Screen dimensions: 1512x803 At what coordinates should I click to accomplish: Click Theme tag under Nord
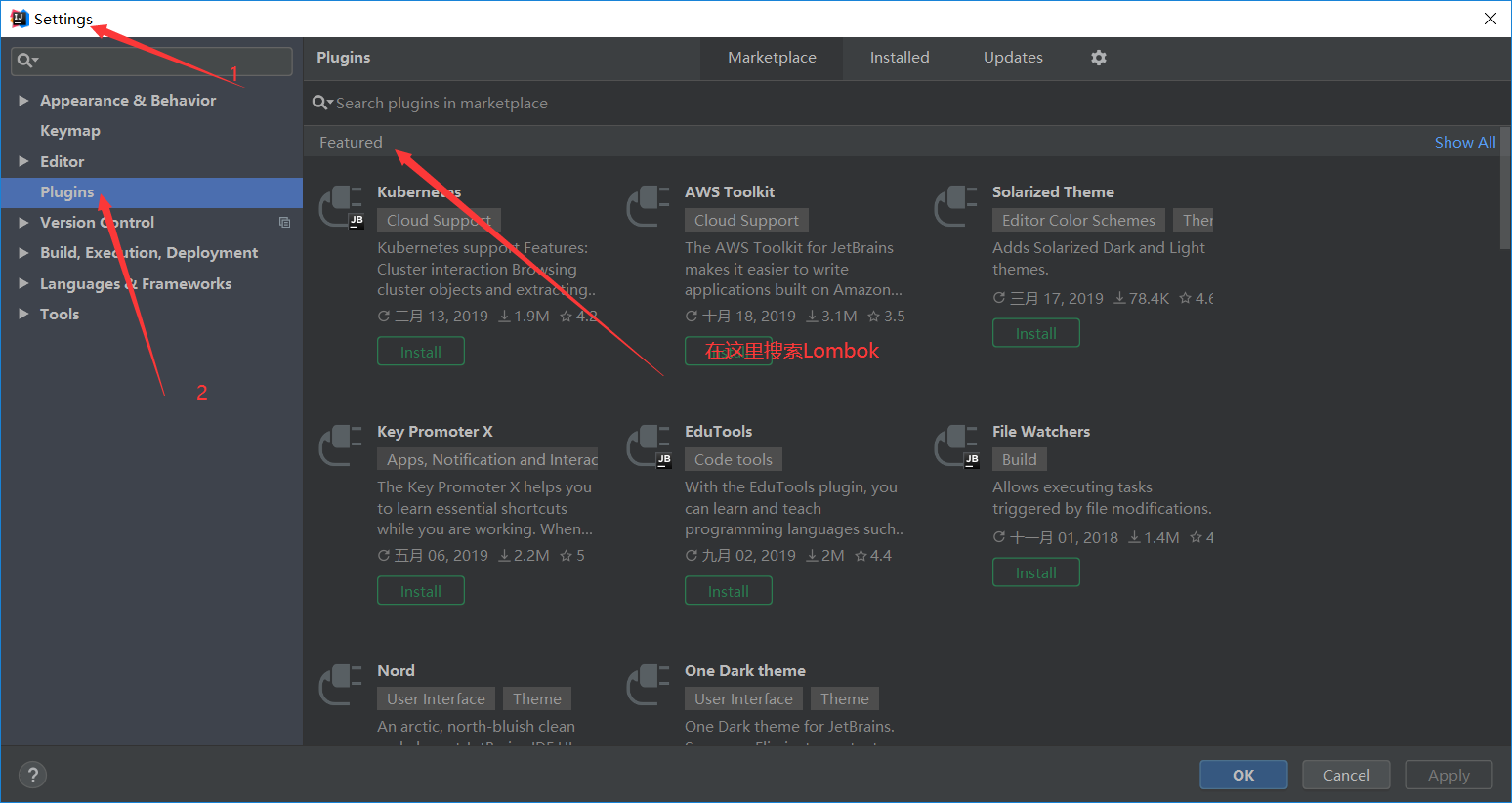pyautogui.click(x=537, y=699)
